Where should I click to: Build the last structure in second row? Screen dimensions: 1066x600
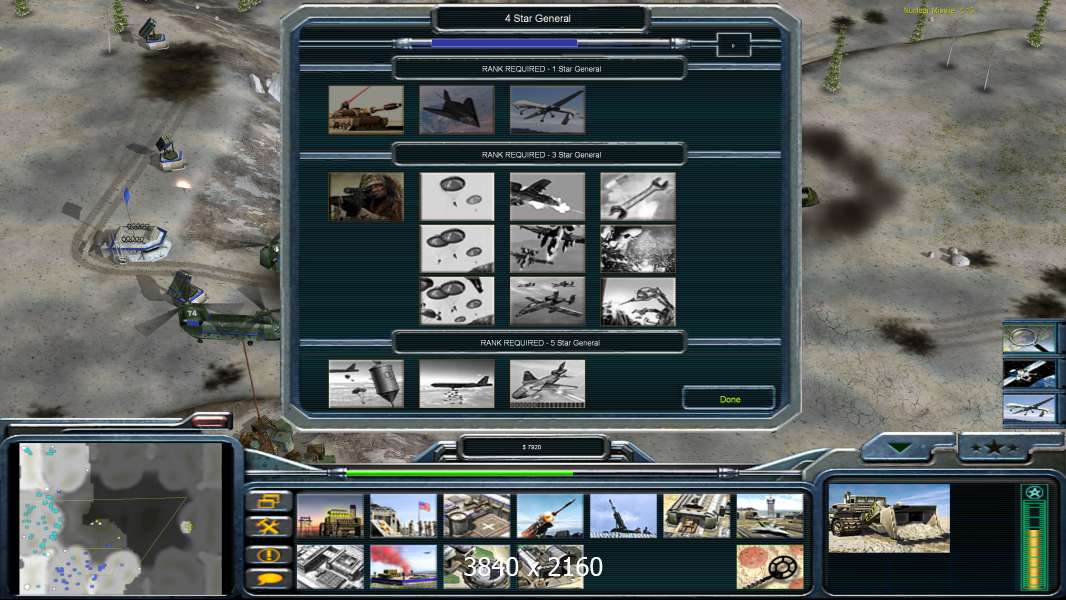[550, 567]
